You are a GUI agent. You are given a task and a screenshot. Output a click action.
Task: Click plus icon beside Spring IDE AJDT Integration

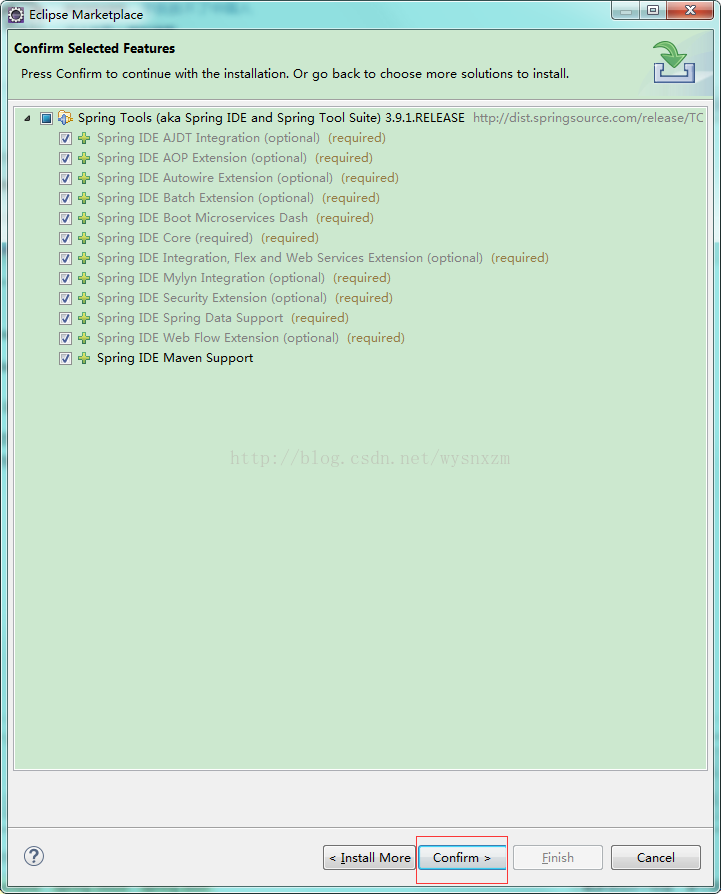(84, 138)
